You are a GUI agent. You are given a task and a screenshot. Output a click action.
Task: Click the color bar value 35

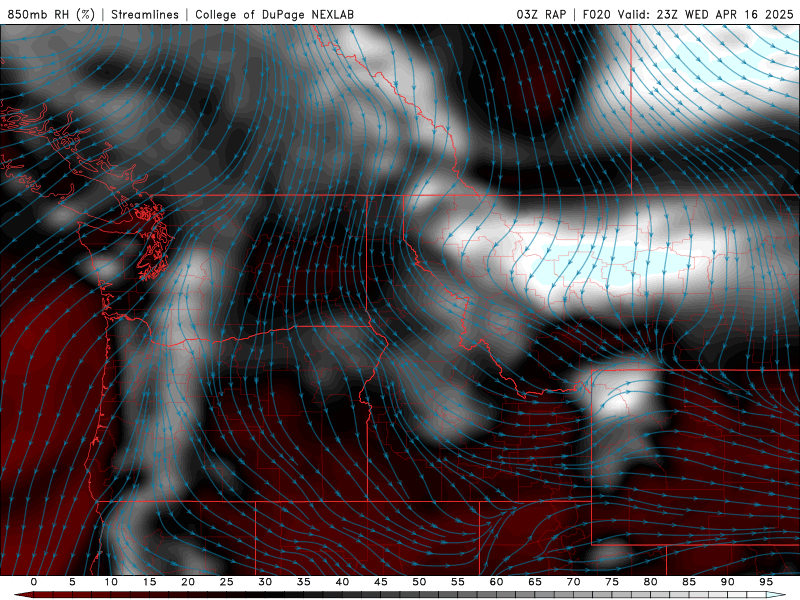pyautogui.click(x=304, y=582)
